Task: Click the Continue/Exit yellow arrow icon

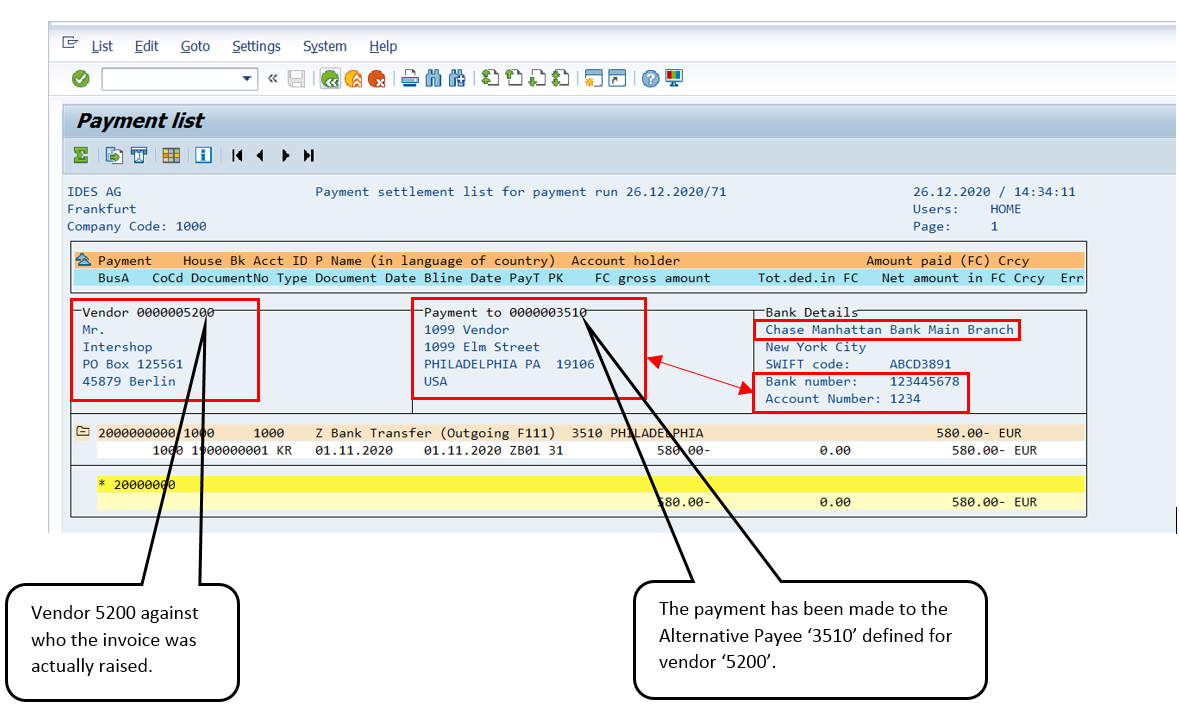Action: (354, 78)
